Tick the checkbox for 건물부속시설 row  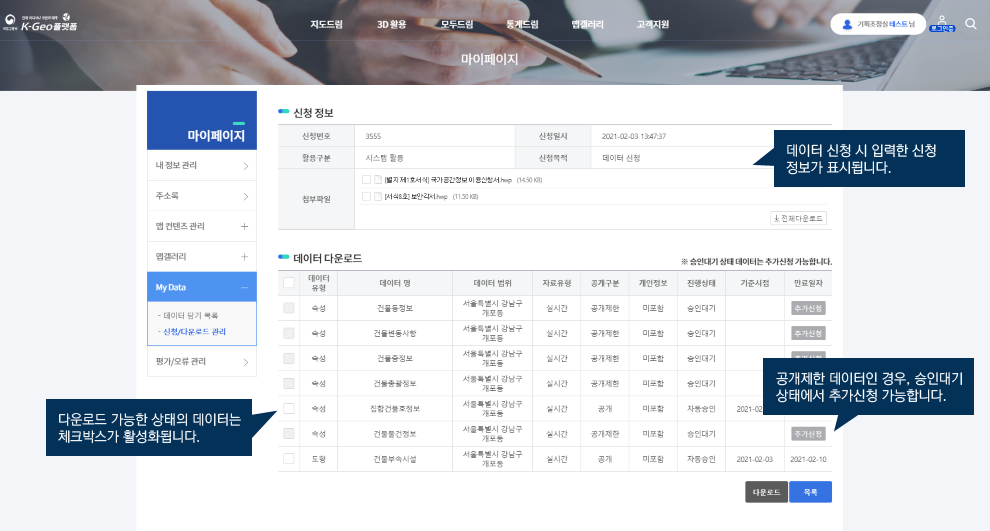coord(289,459)
